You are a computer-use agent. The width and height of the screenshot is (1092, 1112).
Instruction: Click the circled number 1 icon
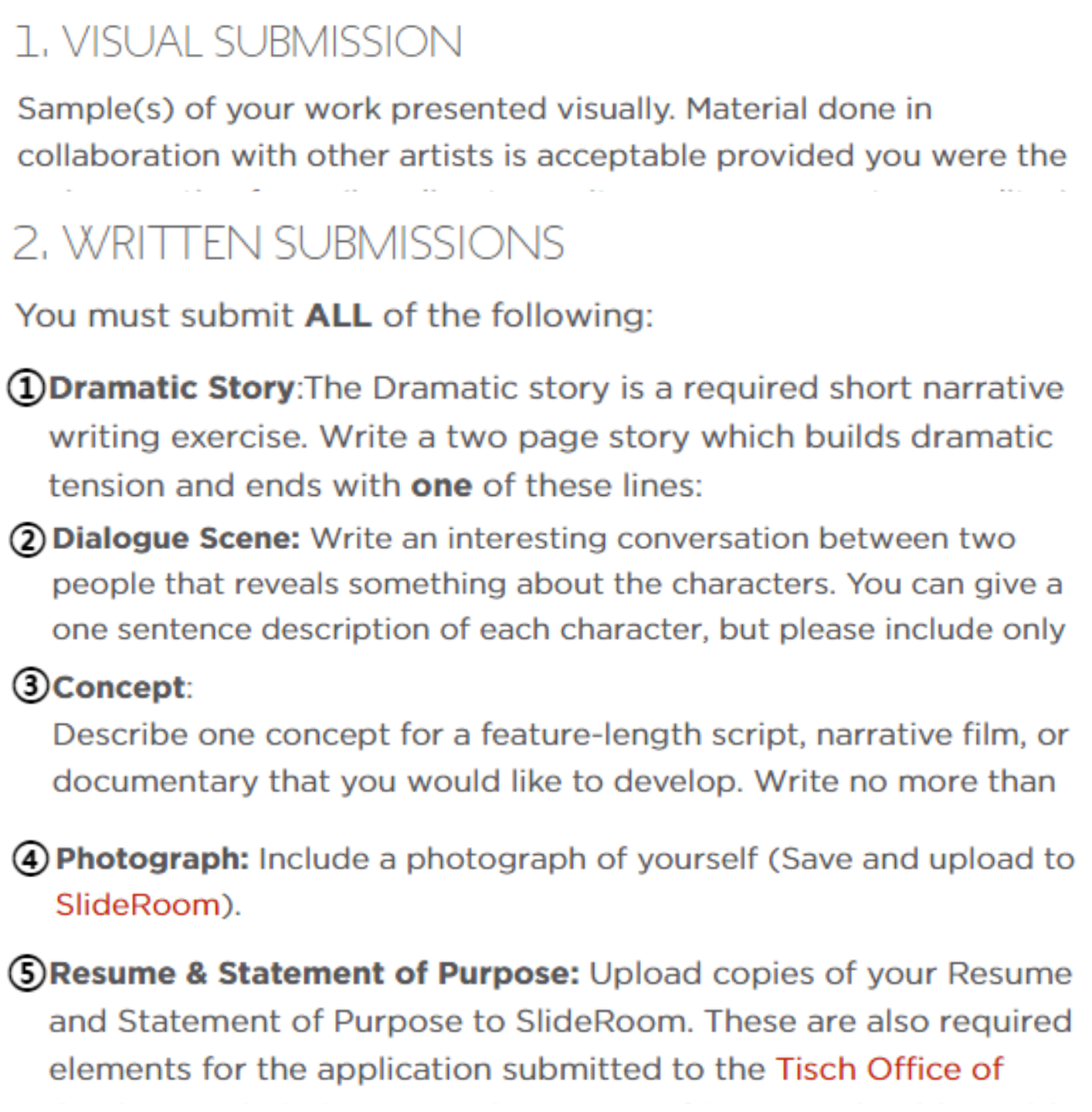point(27,388)
